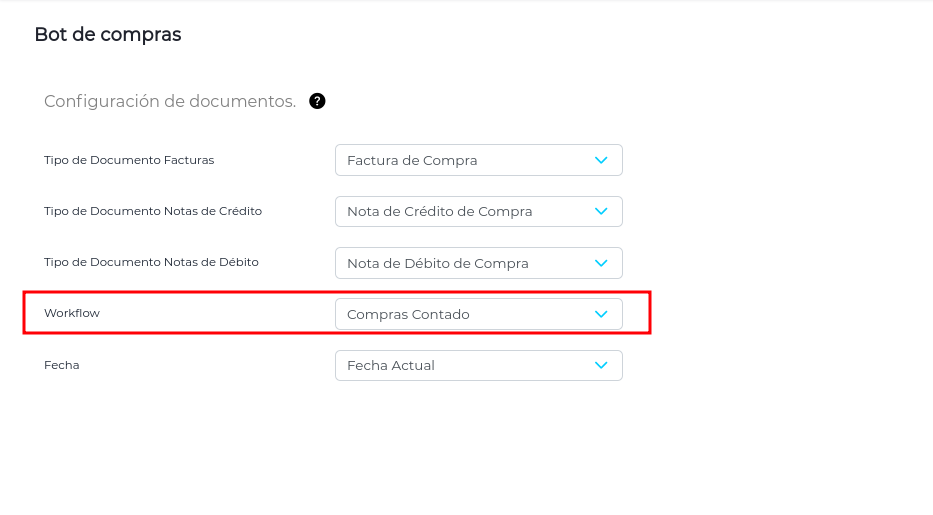Open the Workflow combo box

[x=478, y=314]
